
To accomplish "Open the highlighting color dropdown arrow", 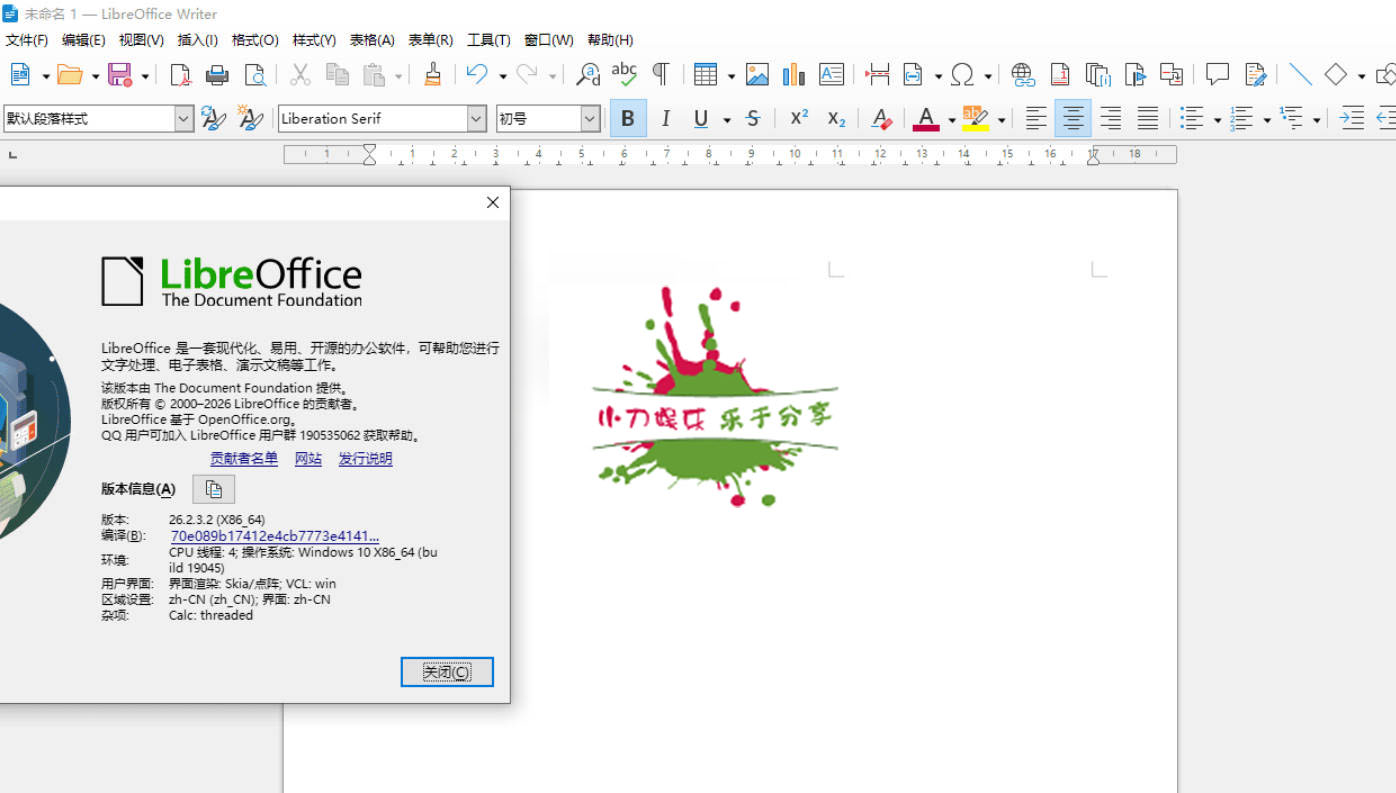I will coord(1001,120).
